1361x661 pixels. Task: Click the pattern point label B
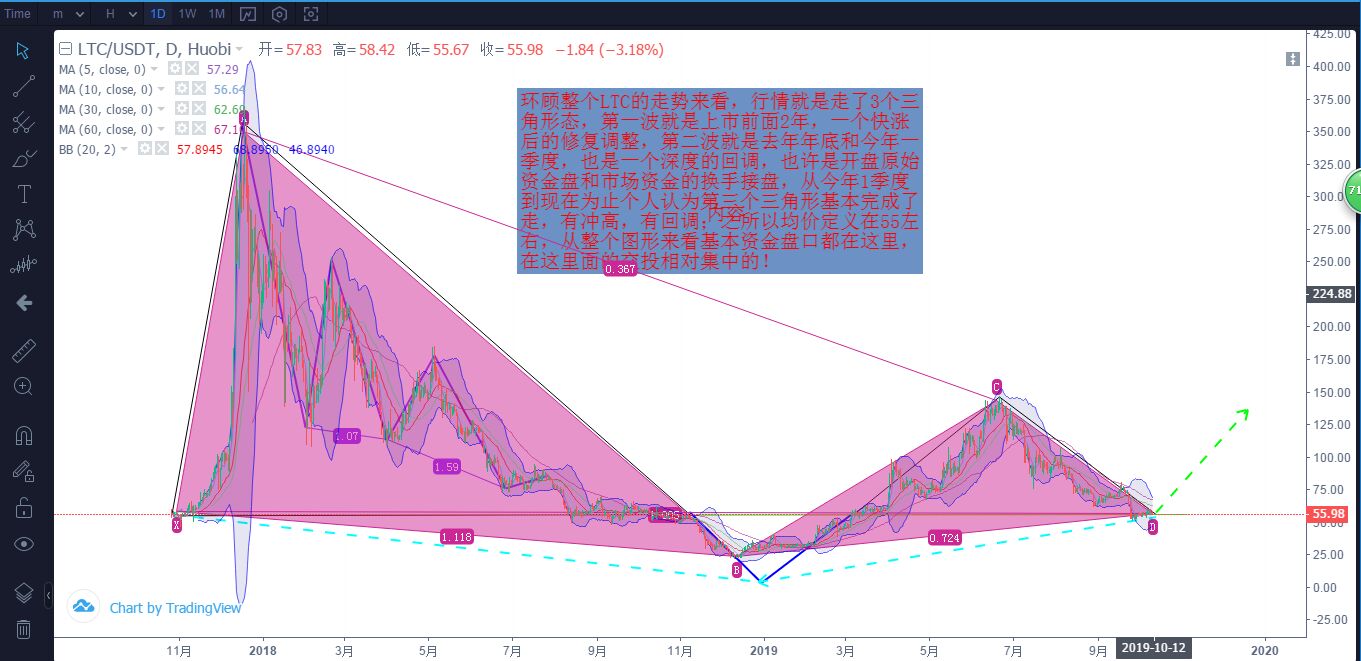(x=737, y=569)
